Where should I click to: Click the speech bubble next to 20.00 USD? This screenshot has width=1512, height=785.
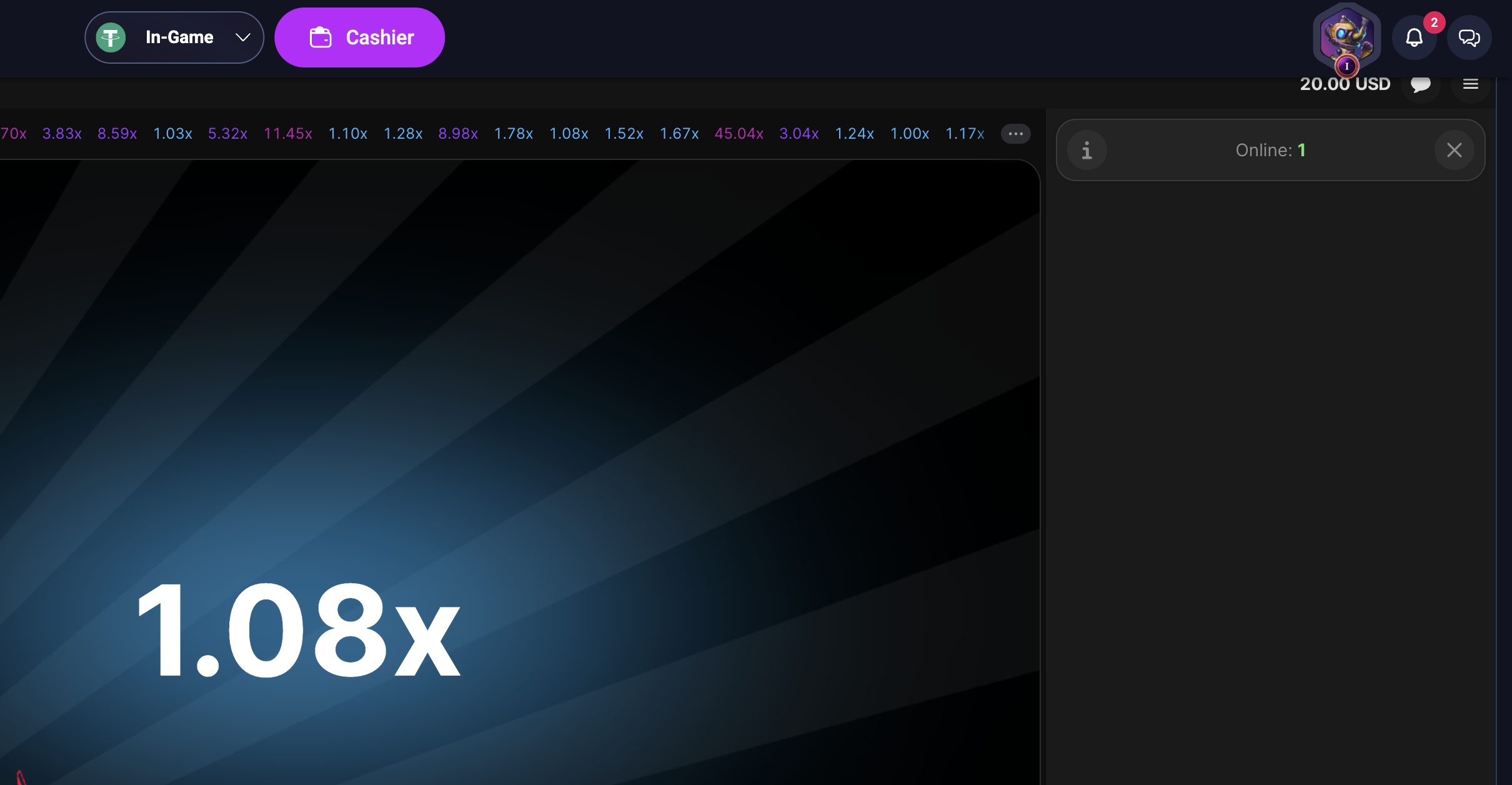1421,84
